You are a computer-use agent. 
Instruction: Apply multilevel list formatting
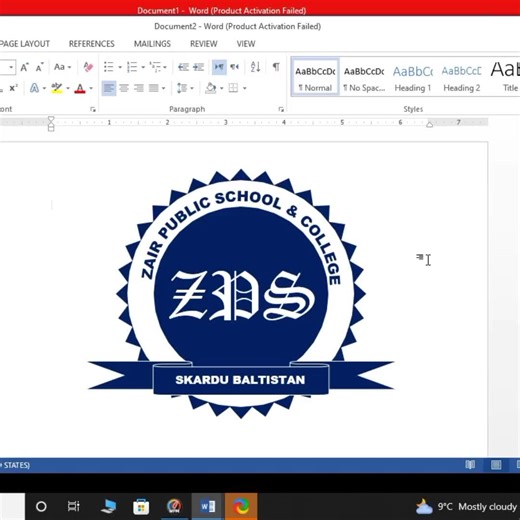click(155, 67)
